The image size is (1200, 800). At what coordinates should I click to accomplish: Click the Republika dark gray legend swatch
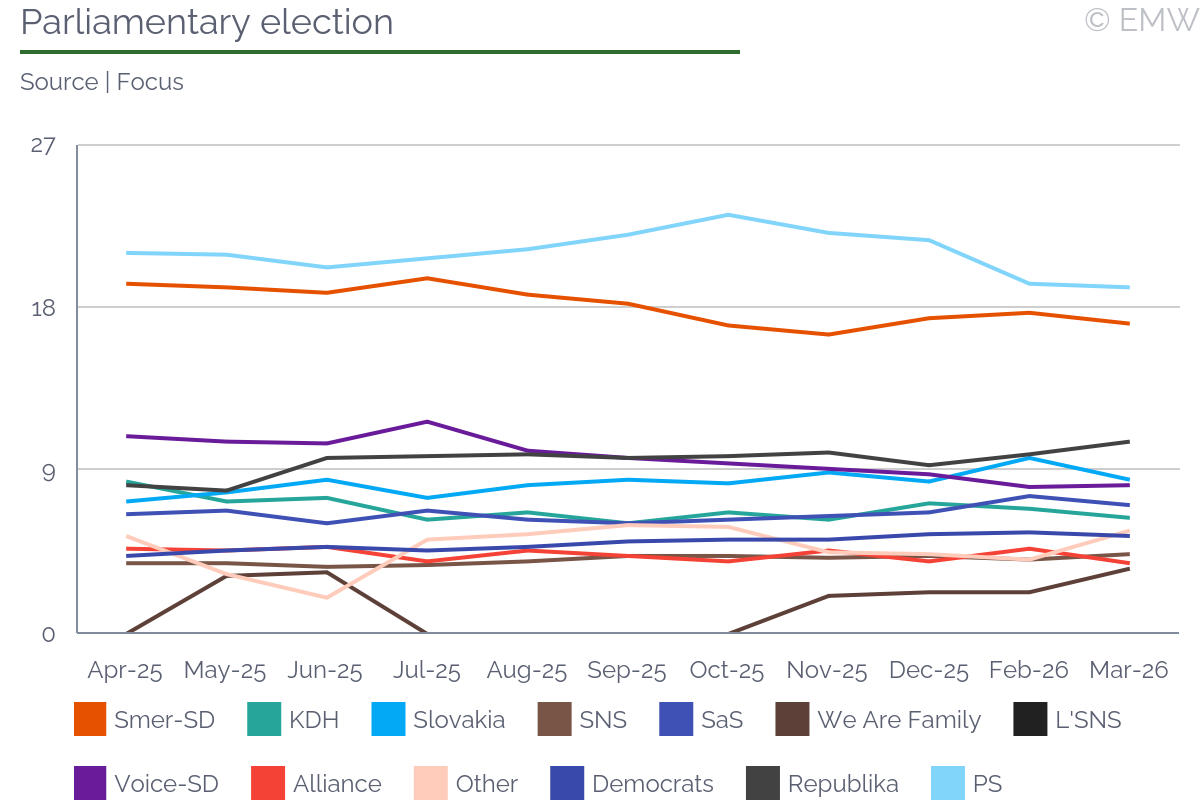coord(763,783)
